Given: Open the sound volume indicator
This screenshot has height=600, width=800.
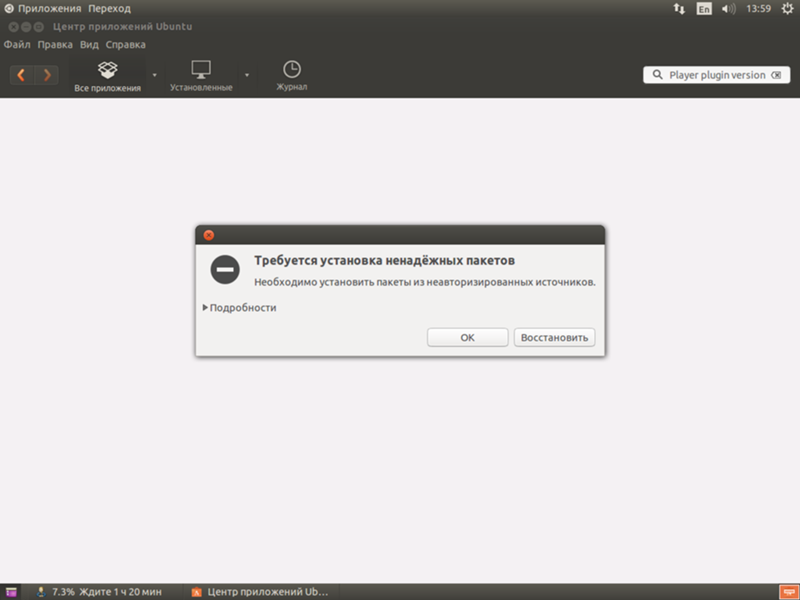Looking at the screenshot, I should tap(729, 9).
